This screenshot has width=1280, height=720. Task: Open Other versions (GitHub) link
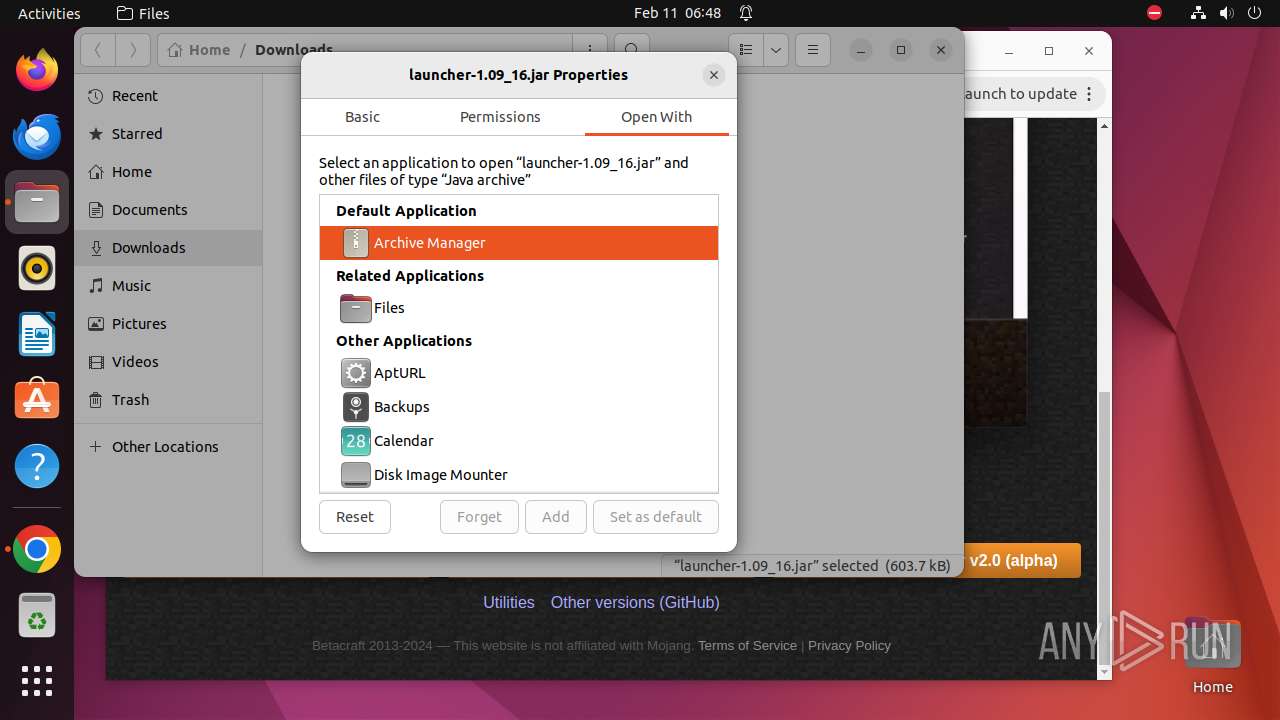(x=635, y=602)
